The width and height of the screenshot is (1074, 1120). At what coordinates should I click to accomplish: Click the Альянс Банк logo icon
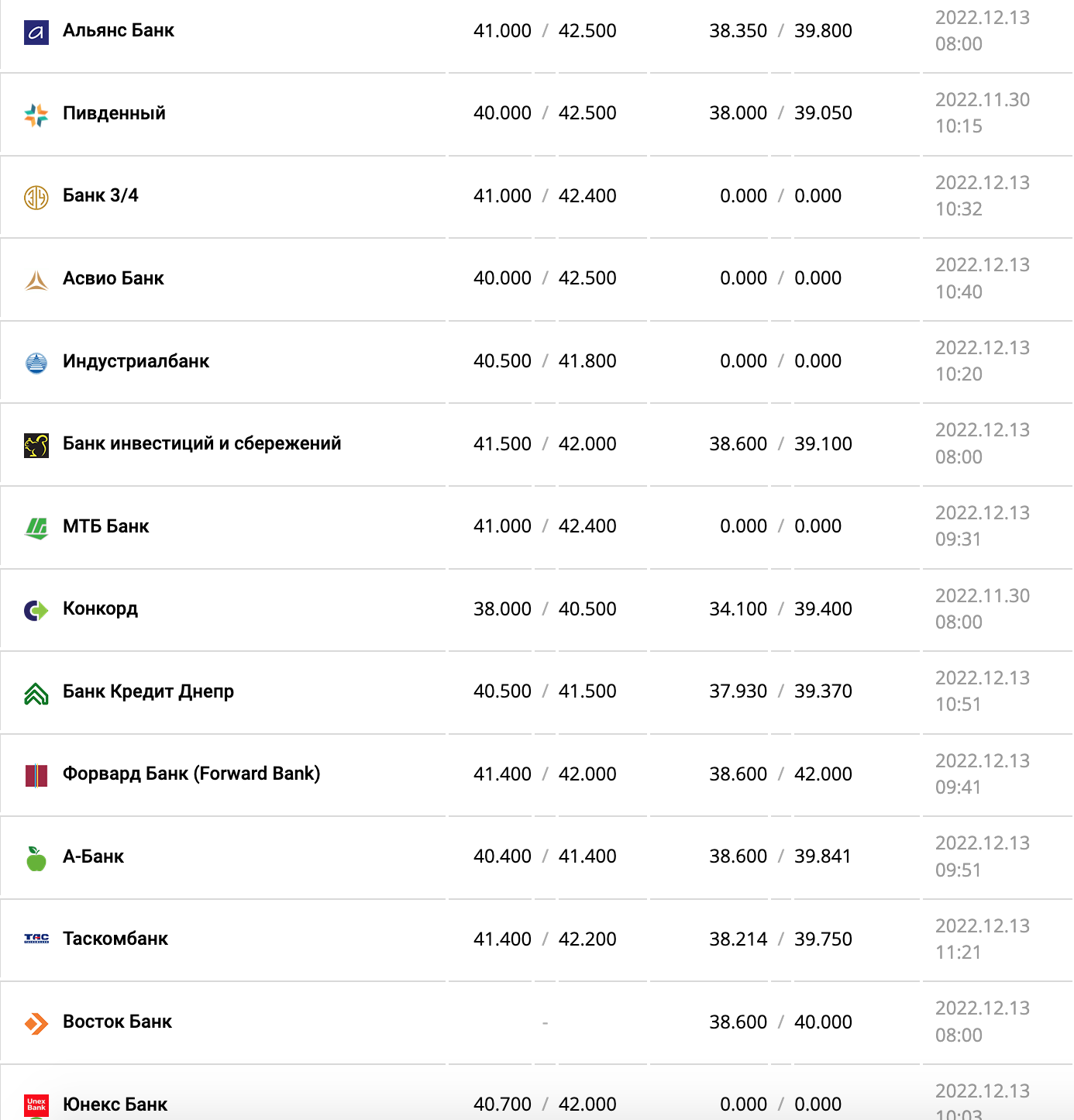pyautogui.click(x=36, y=32)
